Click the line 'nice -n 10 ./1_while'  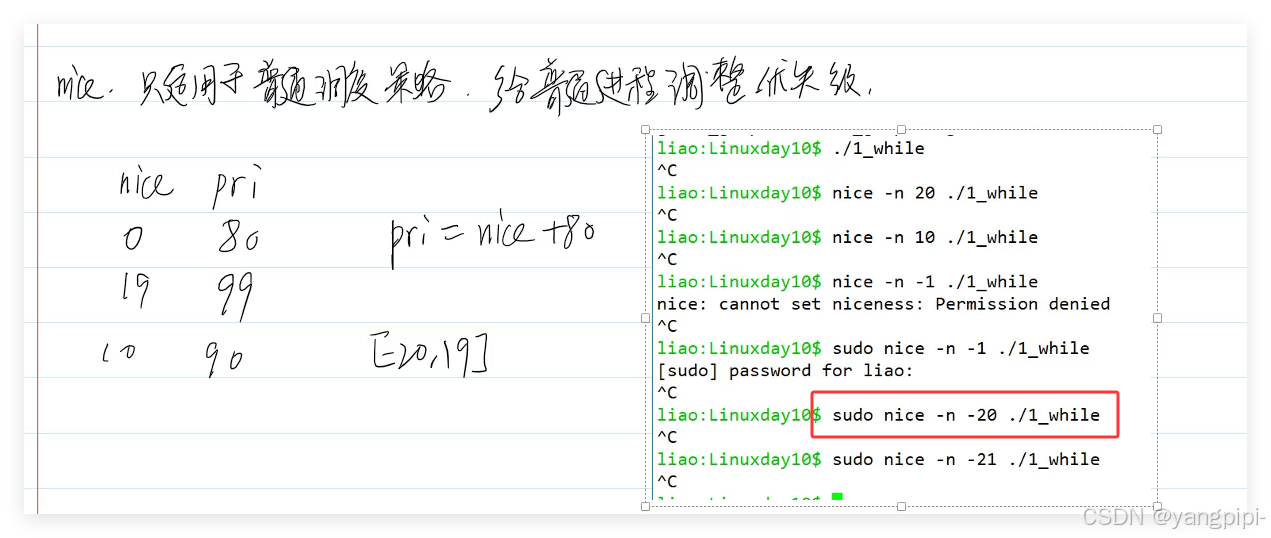point(934,237)
